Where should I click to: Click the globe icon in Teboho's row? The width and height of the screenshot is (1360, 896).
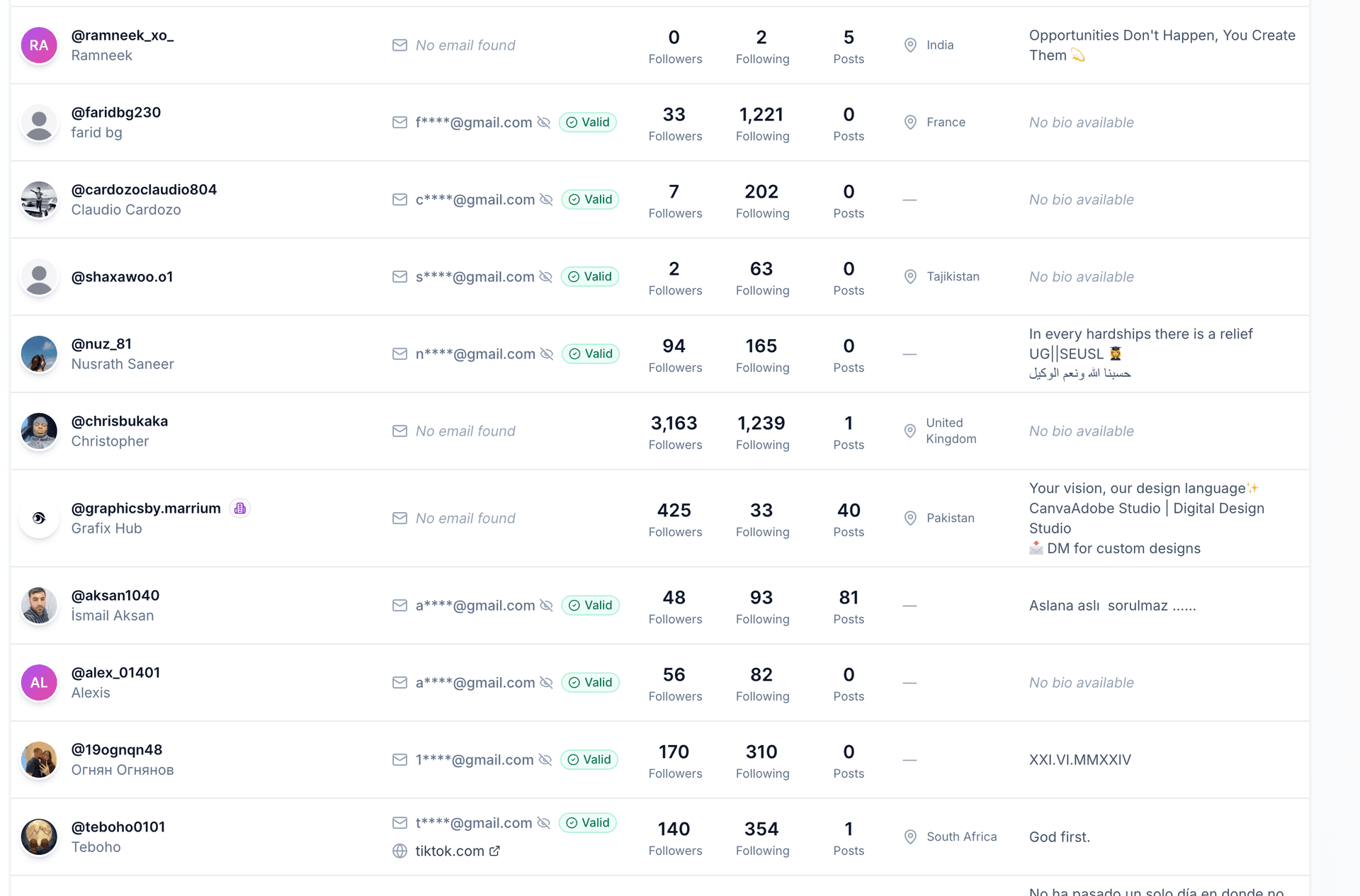coord(399,851)
